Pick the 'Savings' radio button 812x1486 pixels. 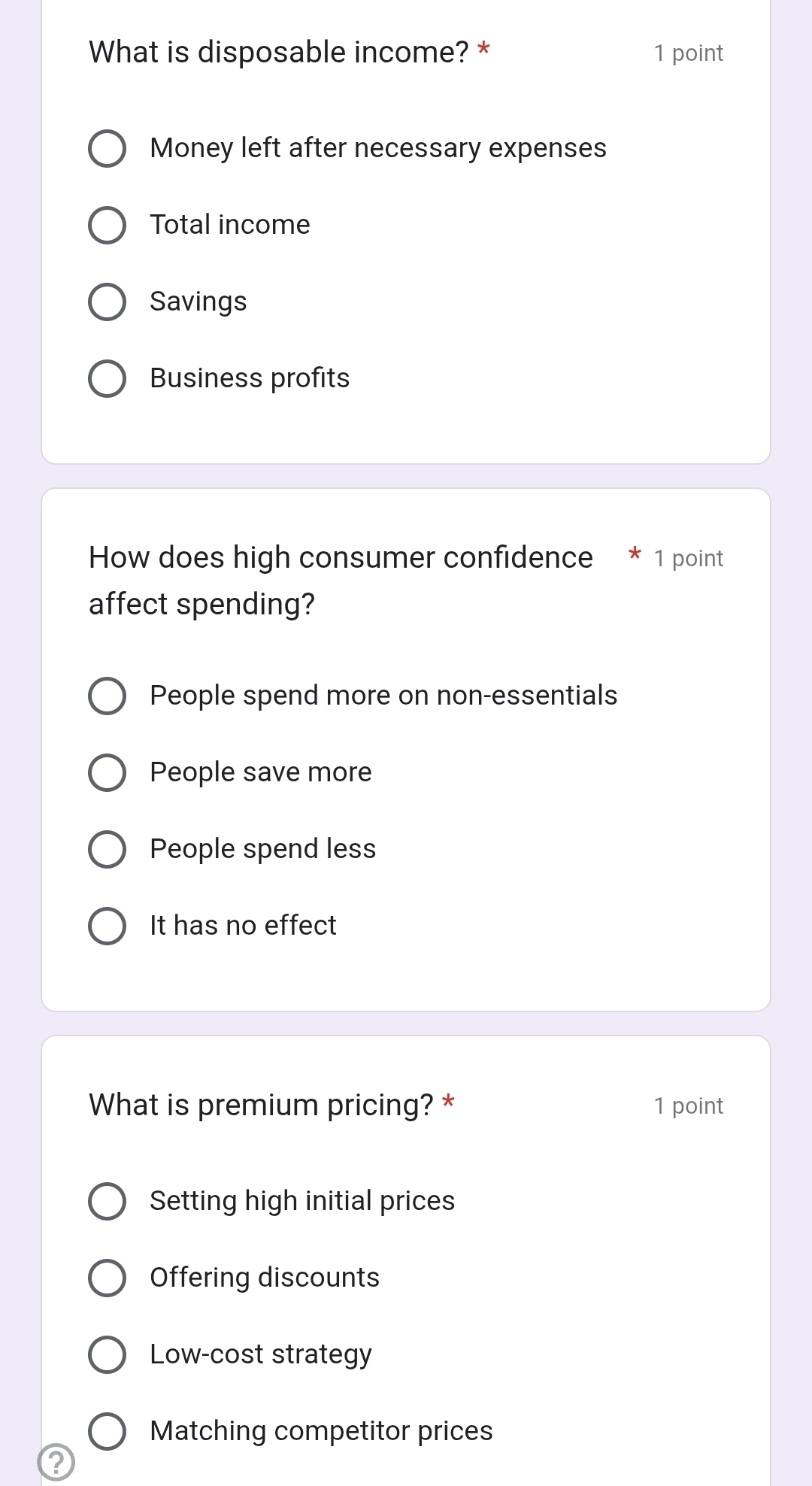108,302
